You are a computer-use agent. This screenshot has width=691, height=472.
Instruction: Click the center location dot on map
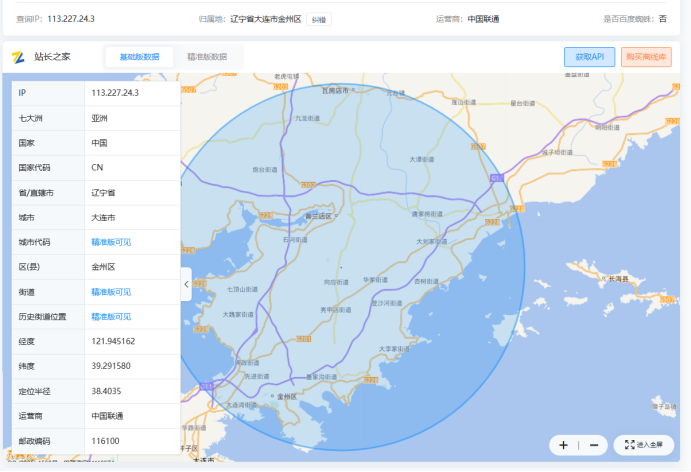(x=341, y=268)
